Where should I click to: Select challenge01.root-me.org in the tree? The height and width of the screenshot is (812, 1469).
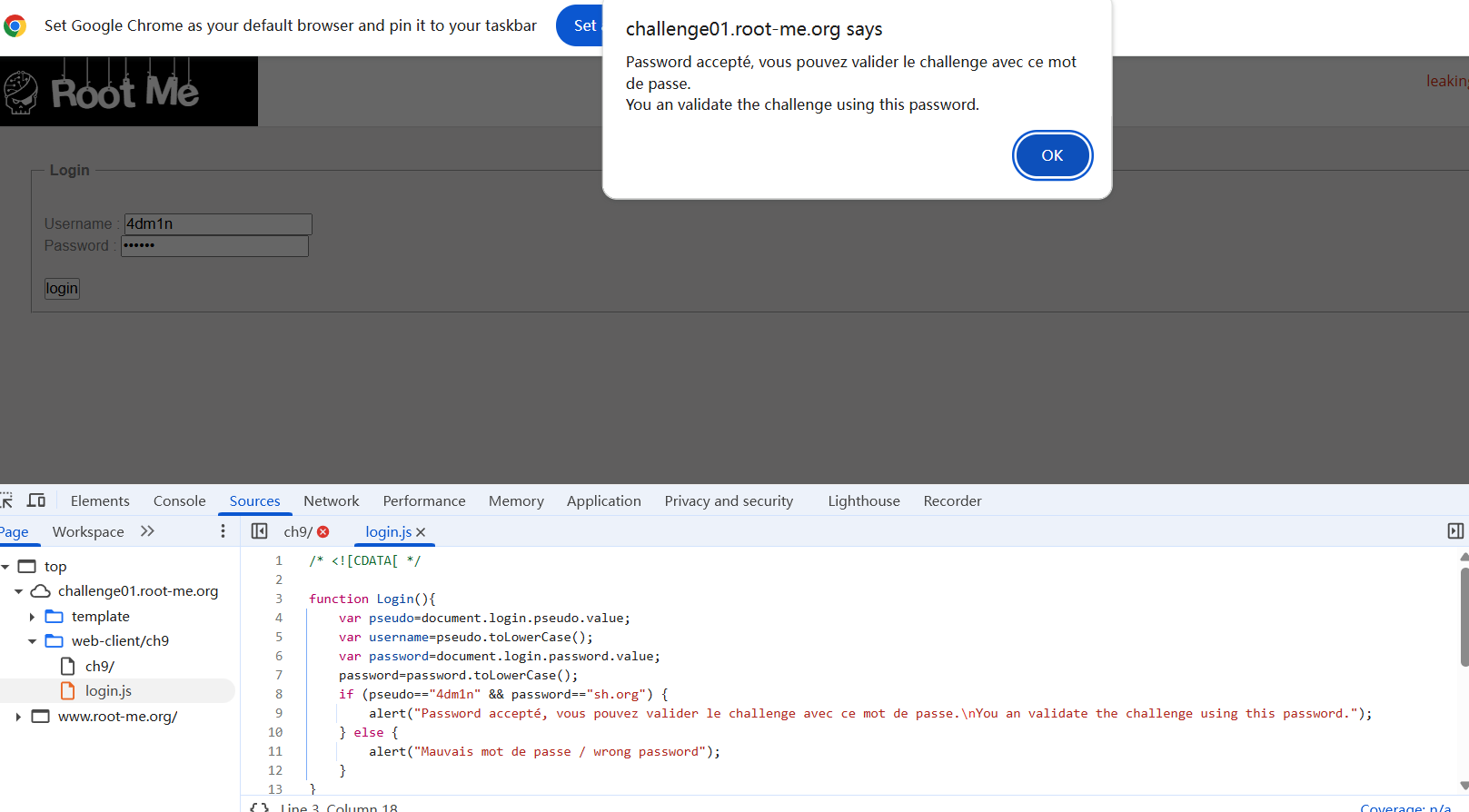pyautogui.click(x=138, y=590)
